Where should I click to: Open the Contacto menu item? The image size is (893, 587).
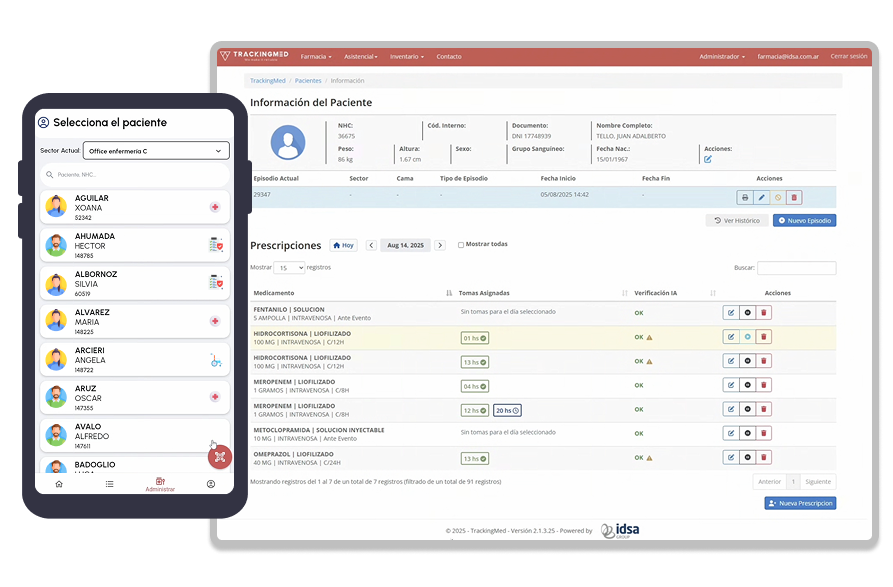pyautogui.click(x=449, y=57)
